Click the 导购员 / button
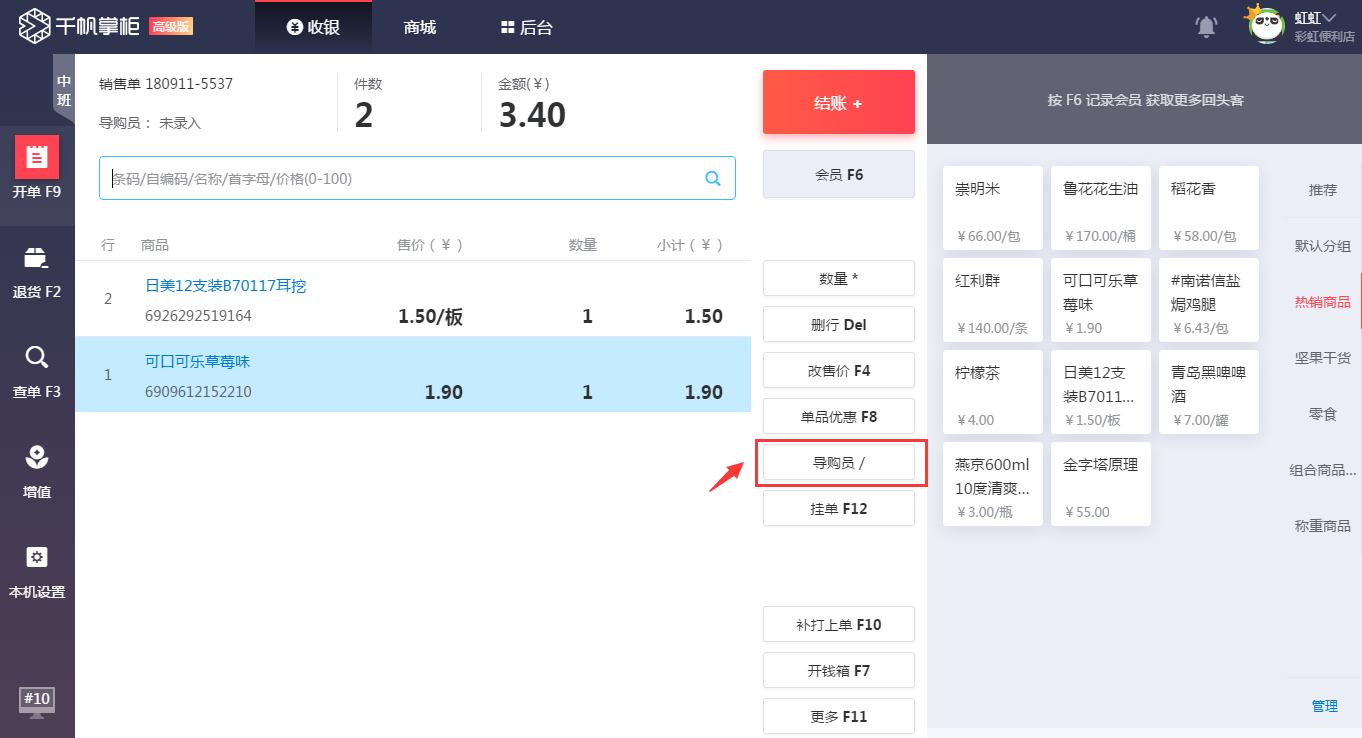 click(x=838, y=463)
